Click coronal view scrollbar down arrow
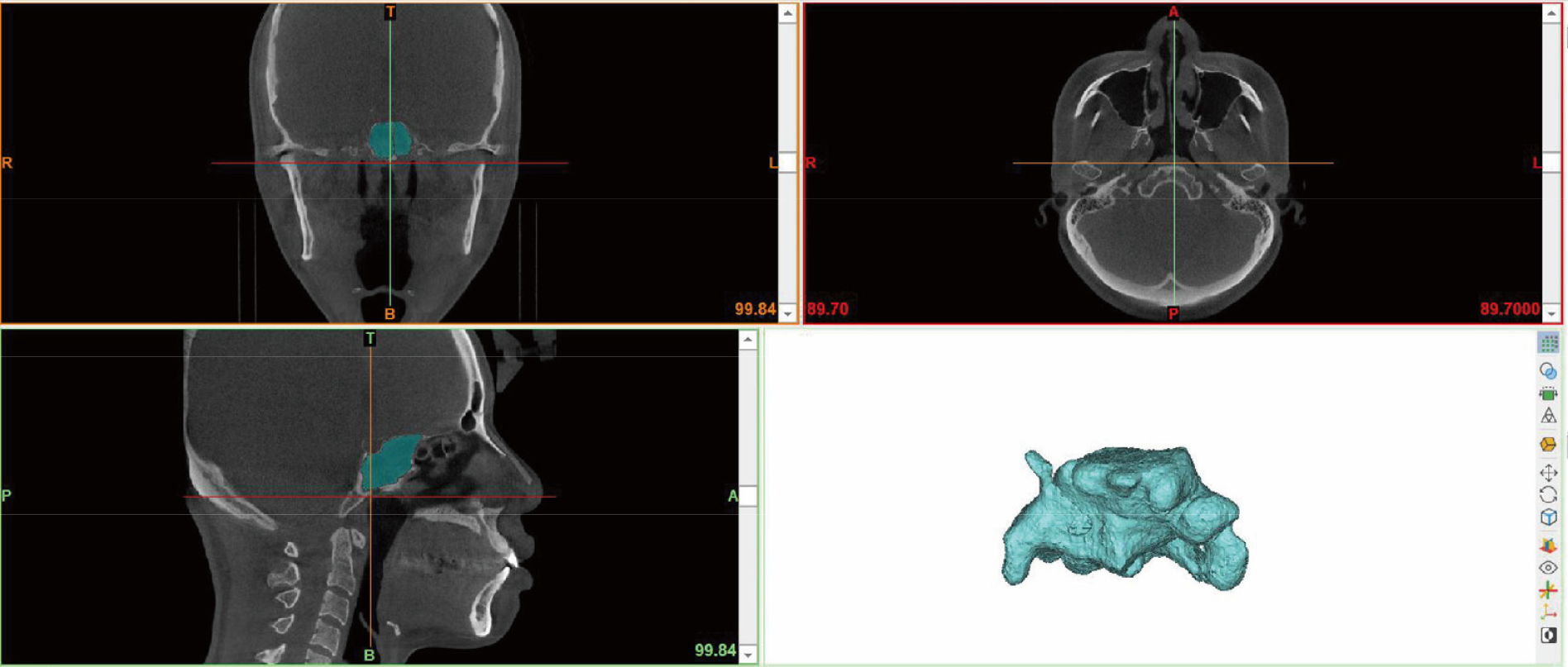This screenshot has width=1568, height=667. point(787,313)
